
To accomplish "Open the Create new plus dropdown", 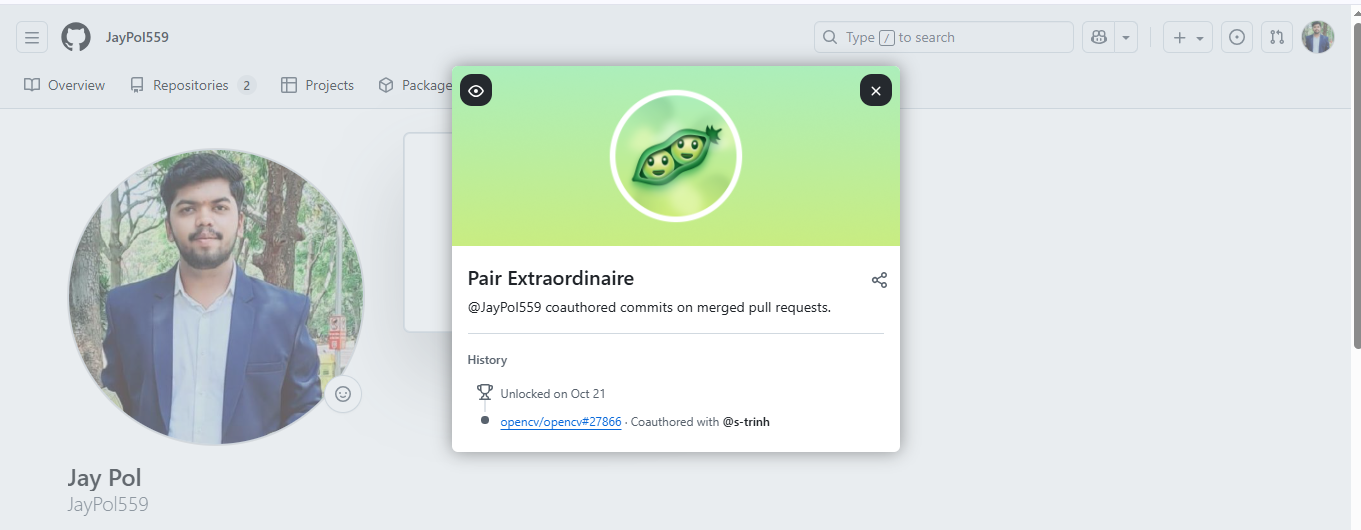I will (1188, 37).
